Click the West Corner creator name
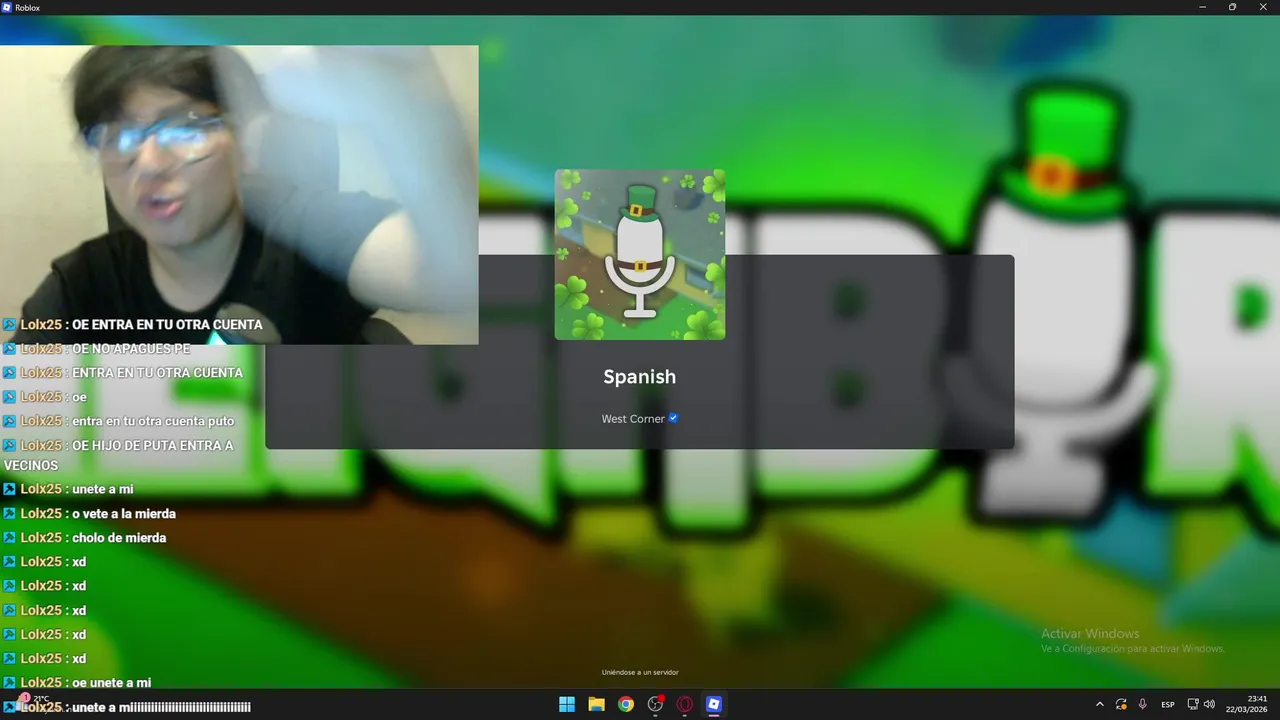Screen dimensions: 1280x720 tap(633, 419)
